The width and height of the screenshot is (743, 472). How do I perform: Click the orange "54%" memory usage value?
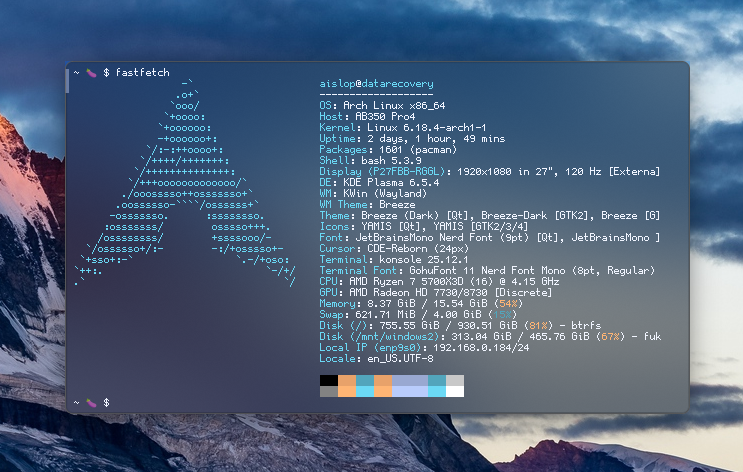tap(508, 303)
